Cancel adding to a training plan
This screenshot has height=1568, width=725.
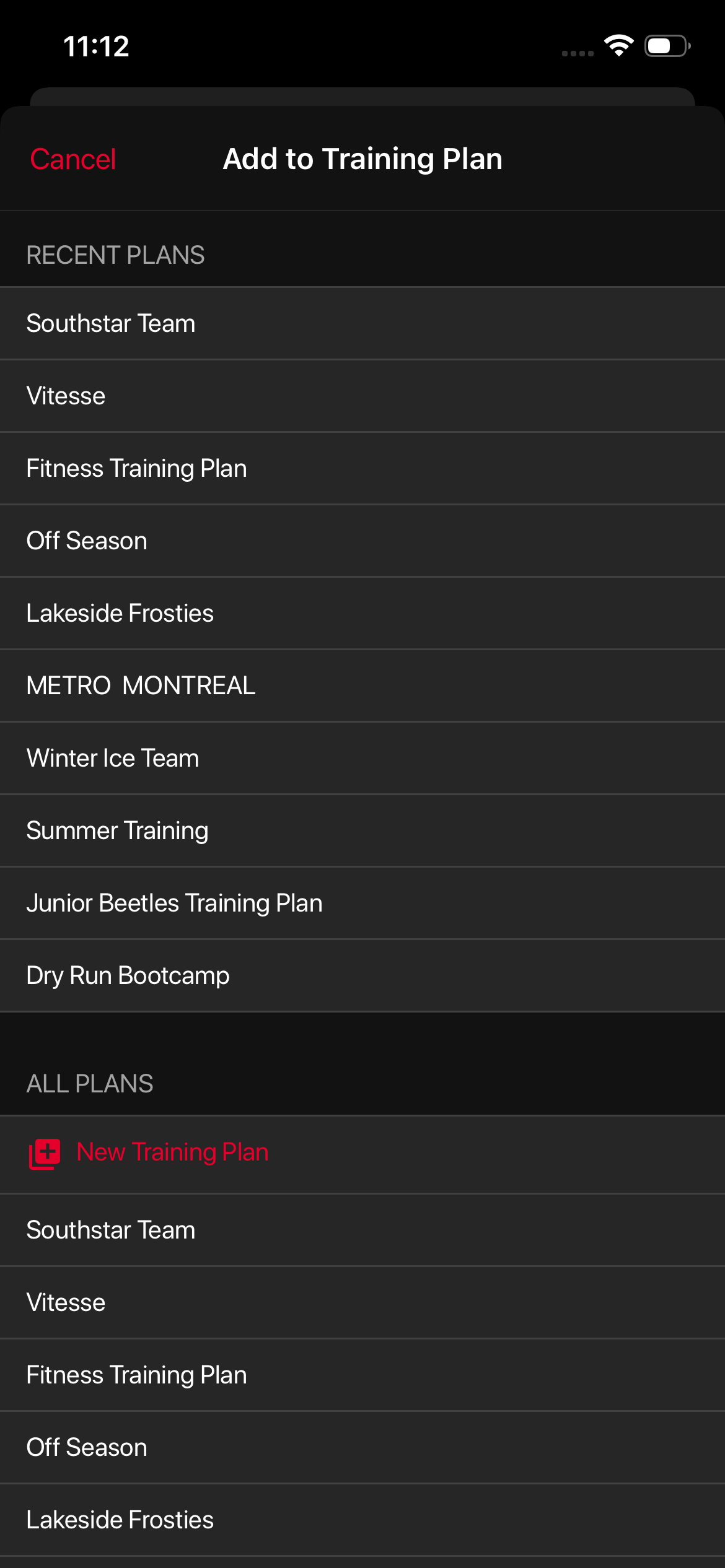click(72, 159)
